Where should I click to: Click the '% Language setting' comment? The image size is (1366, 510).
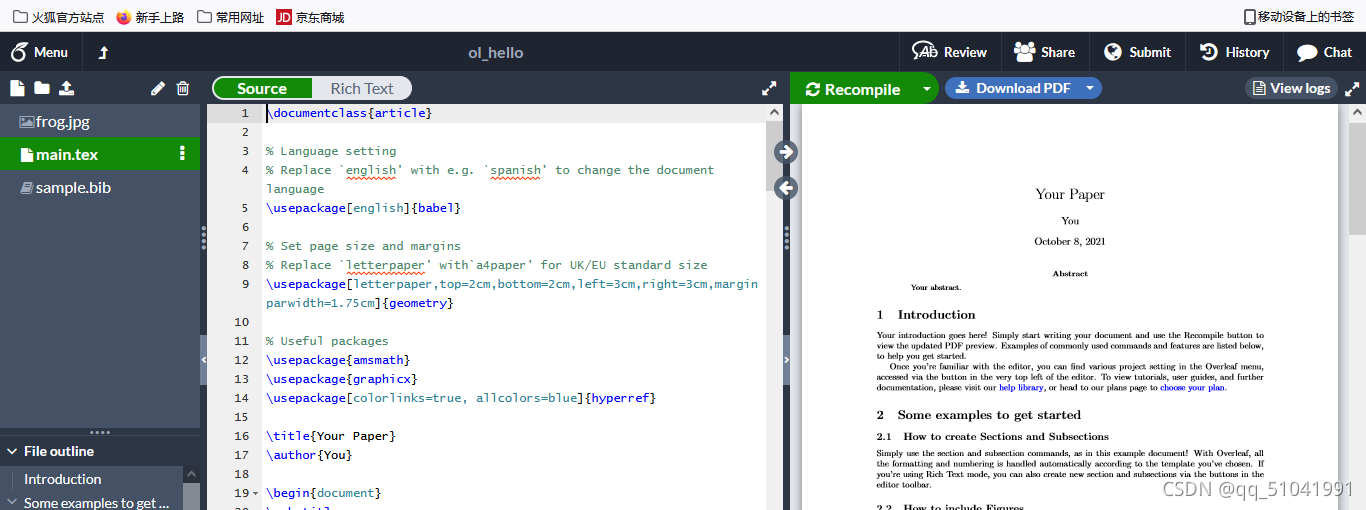click(331, 151)
